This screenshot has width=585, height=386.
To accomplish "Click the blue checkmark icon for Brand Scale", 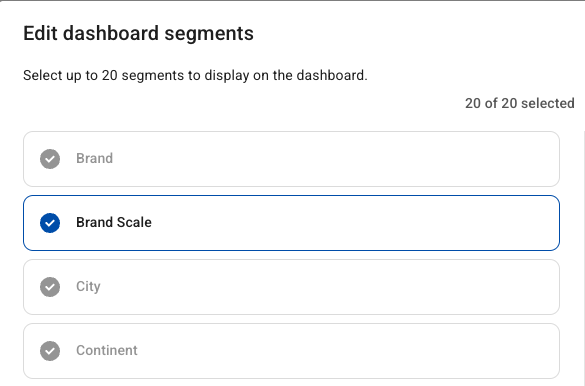I will coord(50,223).
